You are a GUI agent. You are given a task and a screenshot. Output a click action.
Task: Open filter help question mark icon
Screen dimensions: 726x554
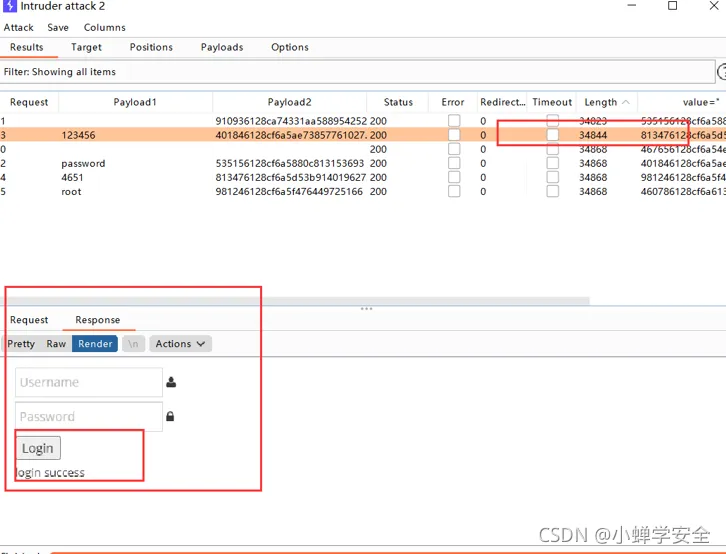722,72
